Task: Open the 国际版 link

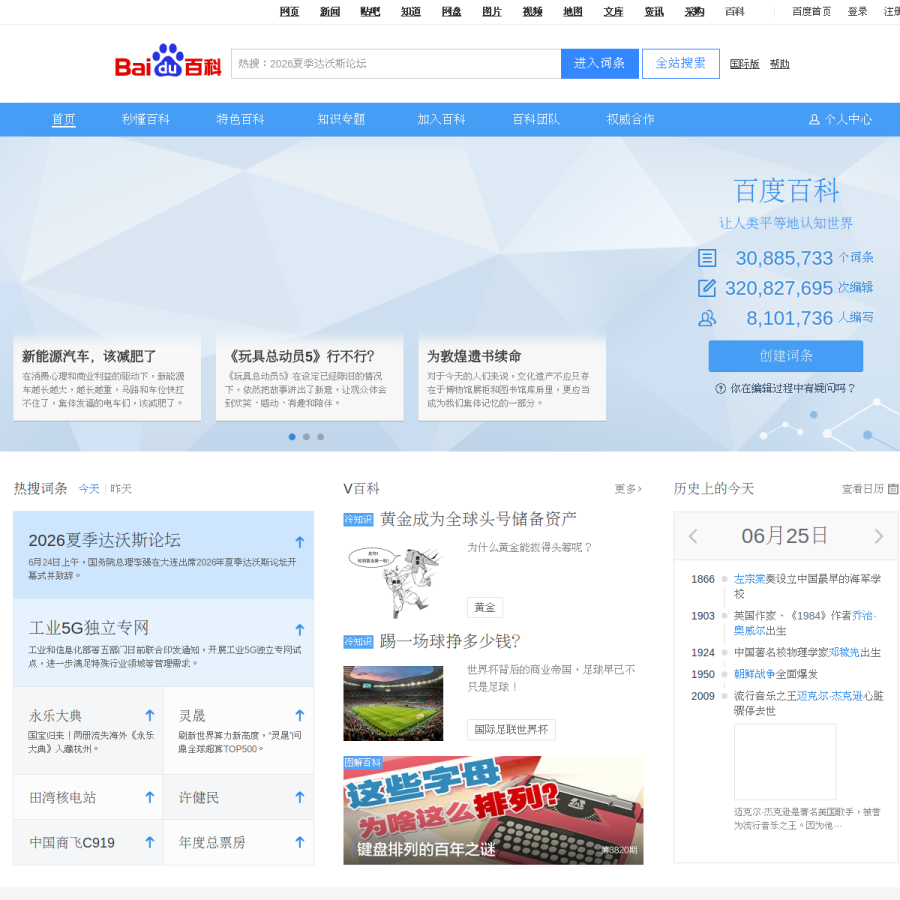Action: pyautogui.click(x=744, y=64)
